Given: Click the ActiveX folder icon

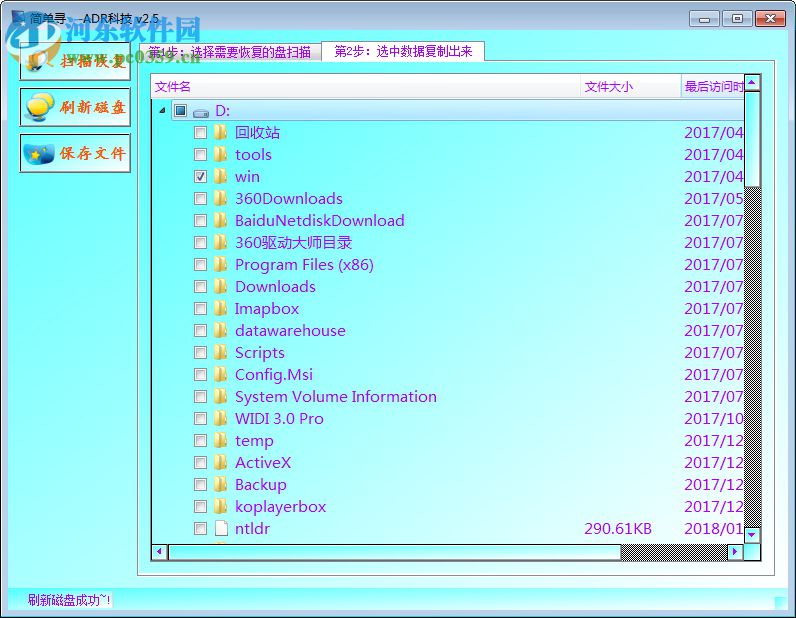Looking at the screenshot, I should (220, 463).
